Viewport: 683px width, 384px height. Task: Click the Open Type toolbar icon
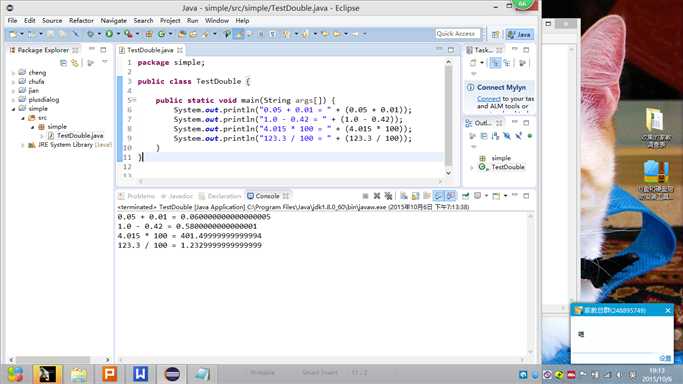(x=181, y=34)
